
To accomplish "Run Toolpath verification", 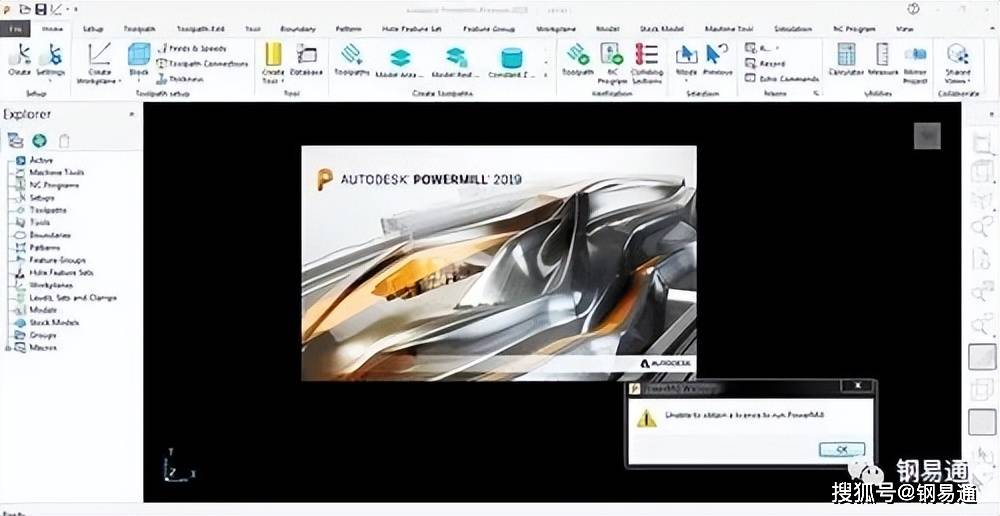I will (x=578, y=59).
